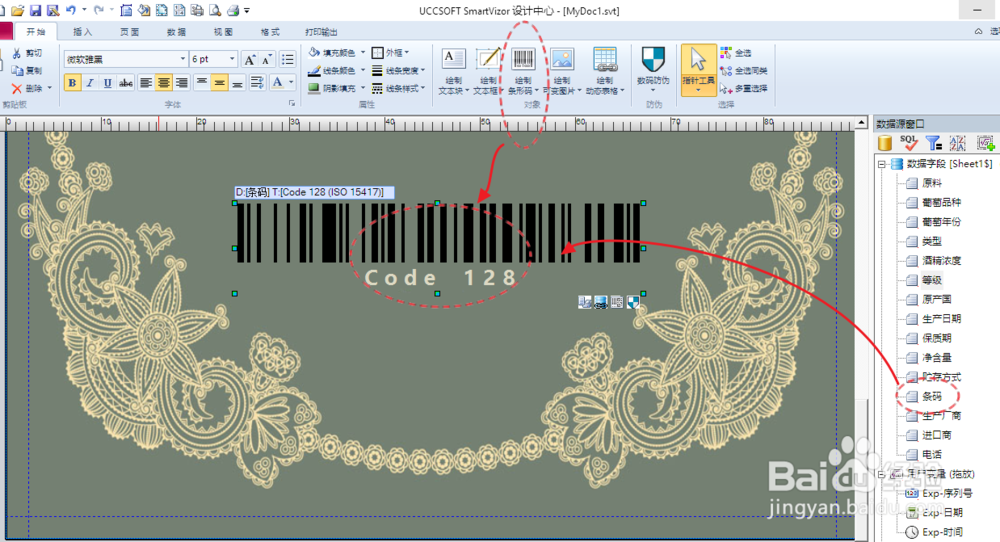Viewport: 1000px width, 542px height.
Task: Open the font size dropdown showing 6 pt
Action: (232, 59)
